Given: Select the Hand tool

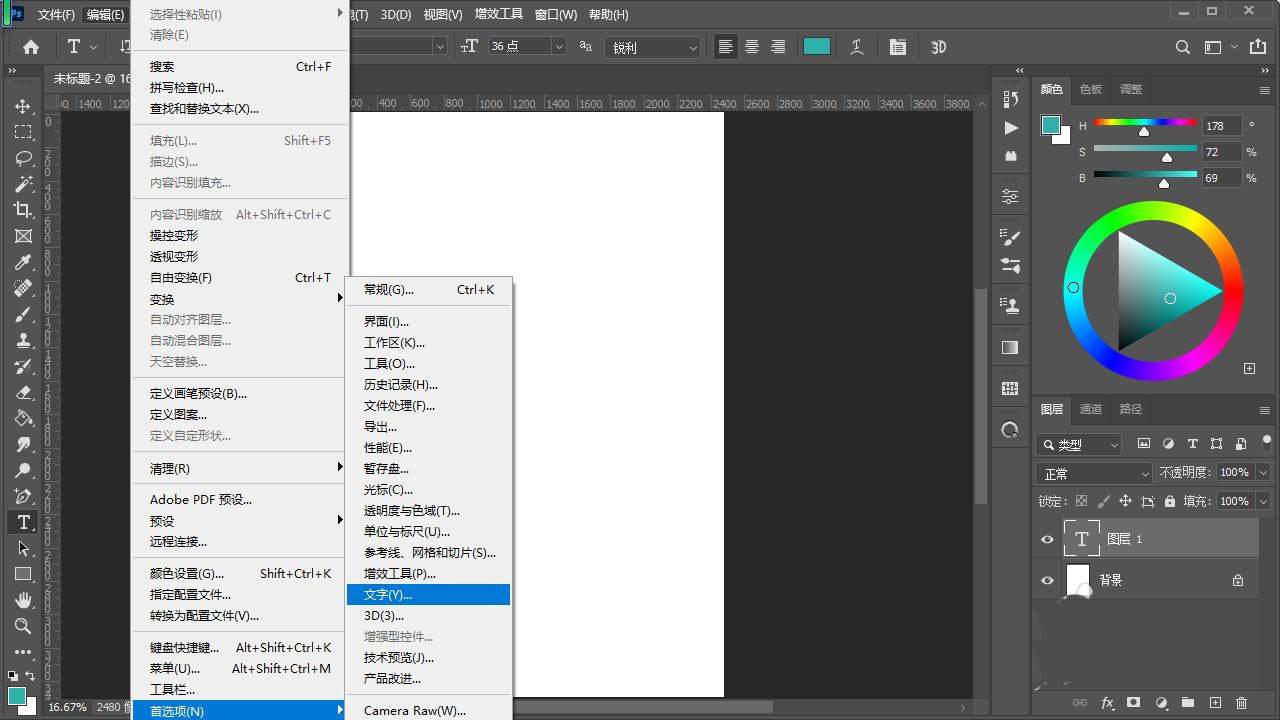Looking at the screenshot, I should click(x=23, y=600).
